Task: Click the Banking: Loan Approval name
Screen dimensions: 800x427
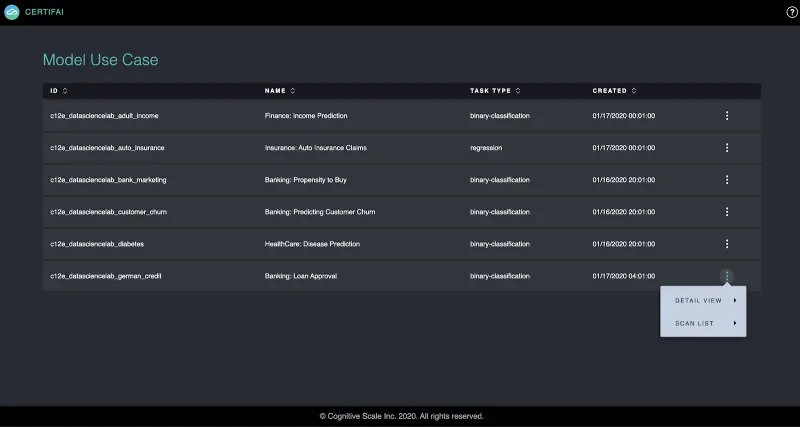Action: click(x=301, y=276)
